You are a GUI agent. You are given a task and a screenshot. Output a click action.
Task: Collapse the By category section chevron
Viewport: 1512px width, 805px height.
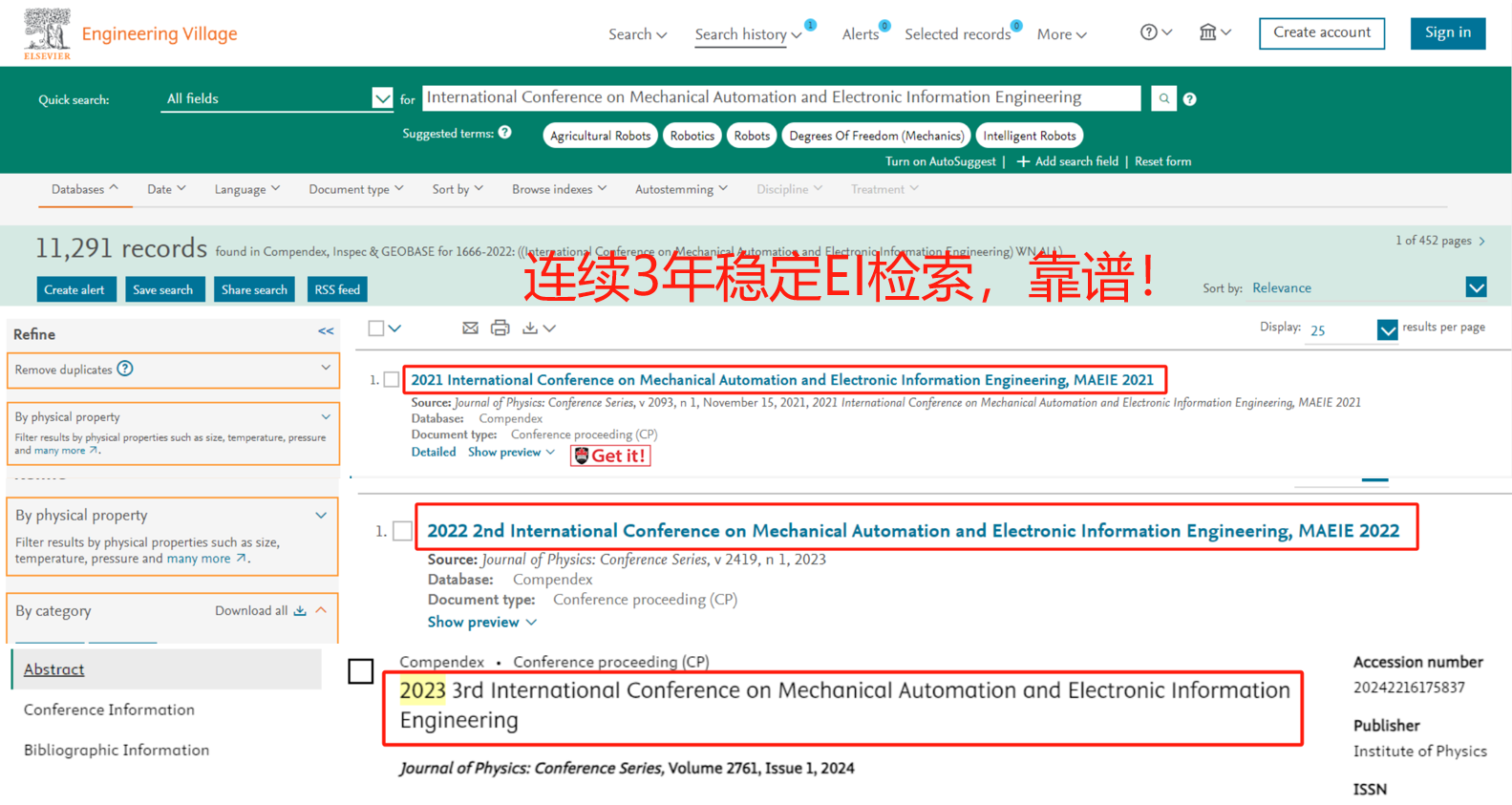(x=321, y=610)
